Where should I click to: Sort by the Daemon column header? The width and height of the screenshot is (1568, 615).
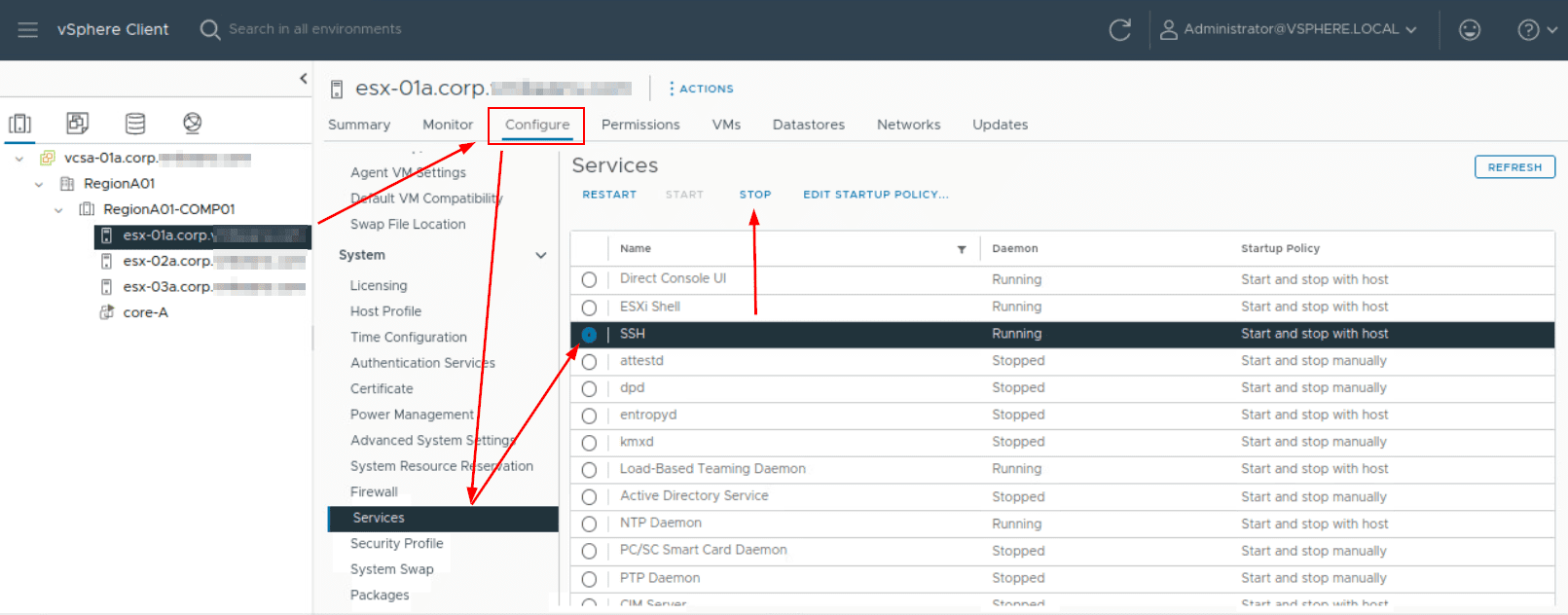(x=1015, y=249)
